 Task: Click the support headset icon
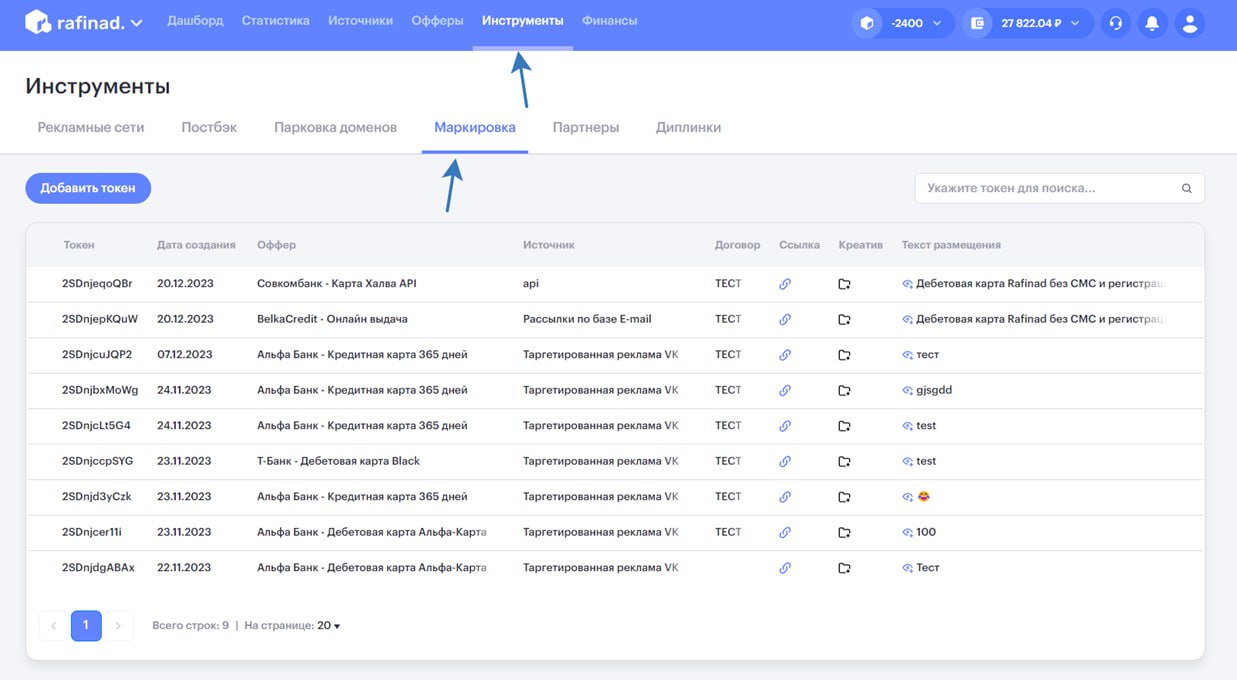click(x=1116, y=23)
